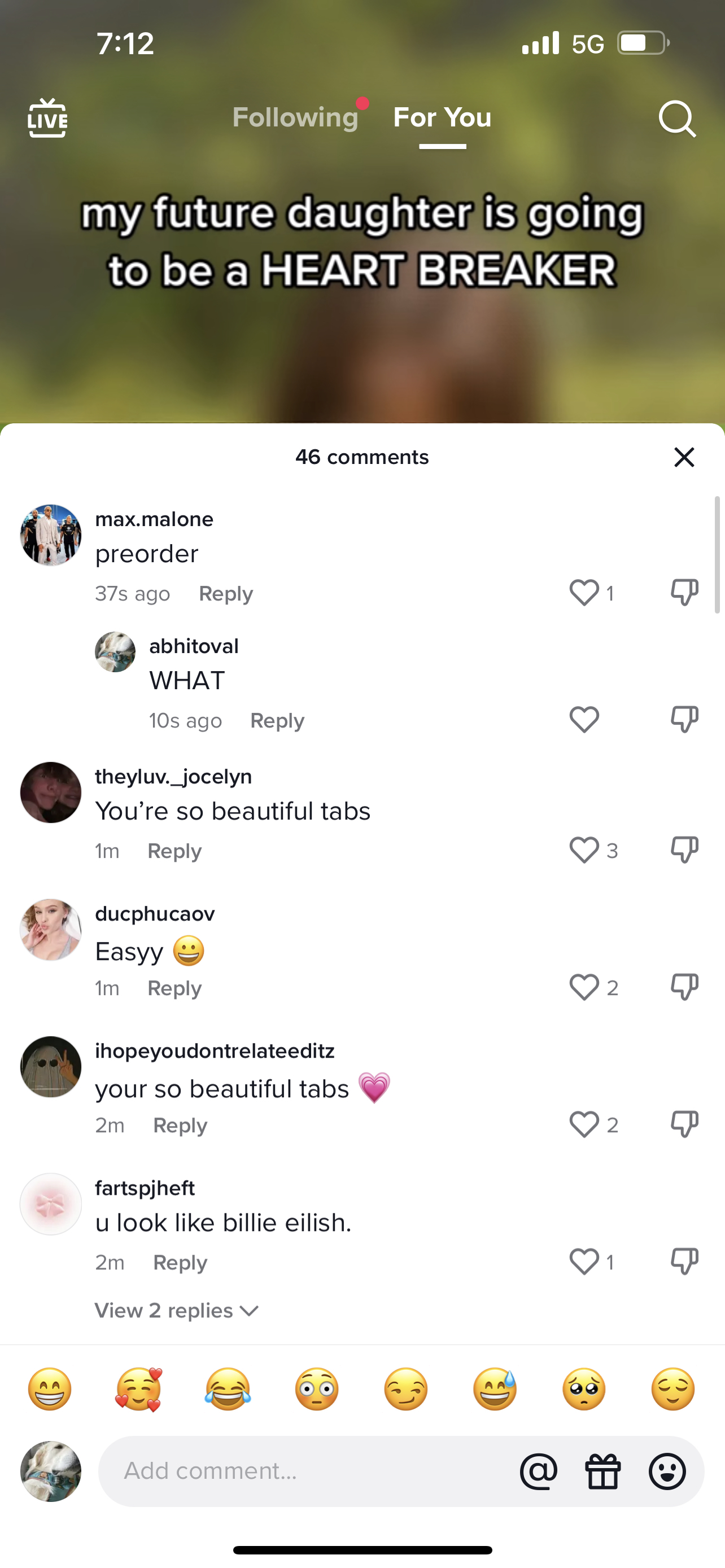Insert the smiling face with hearts emoji
This screenshot has width=725, height=1568.
point(139,1390)
